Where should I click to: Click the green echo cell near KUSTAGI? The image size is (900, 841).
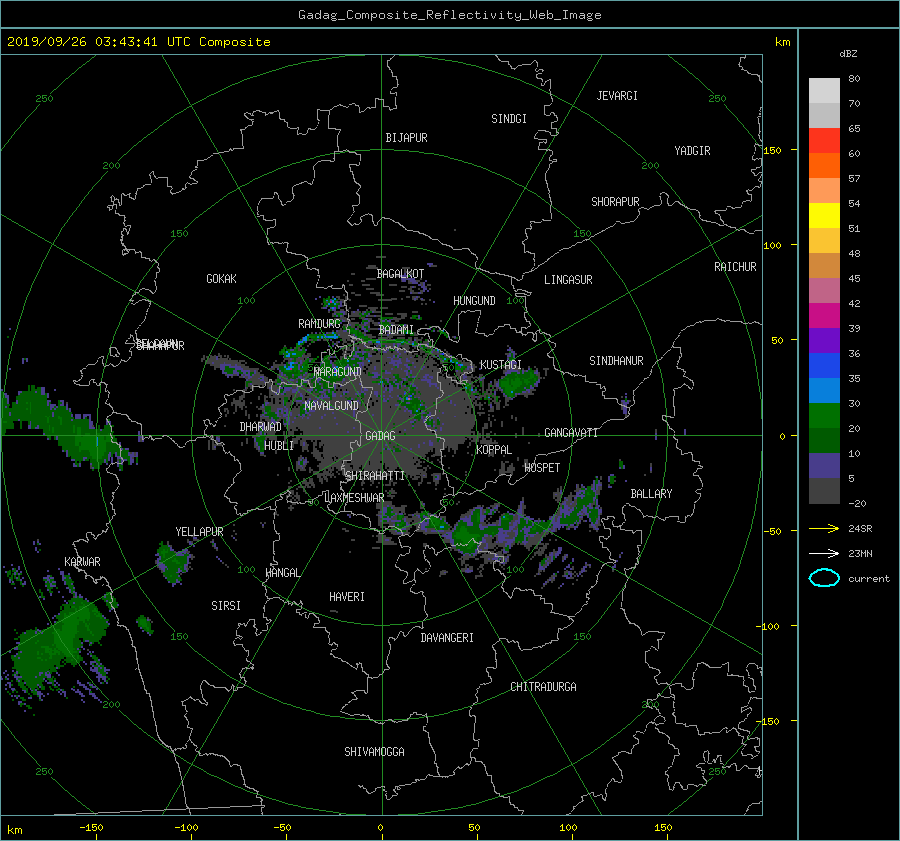click(518, 382)
